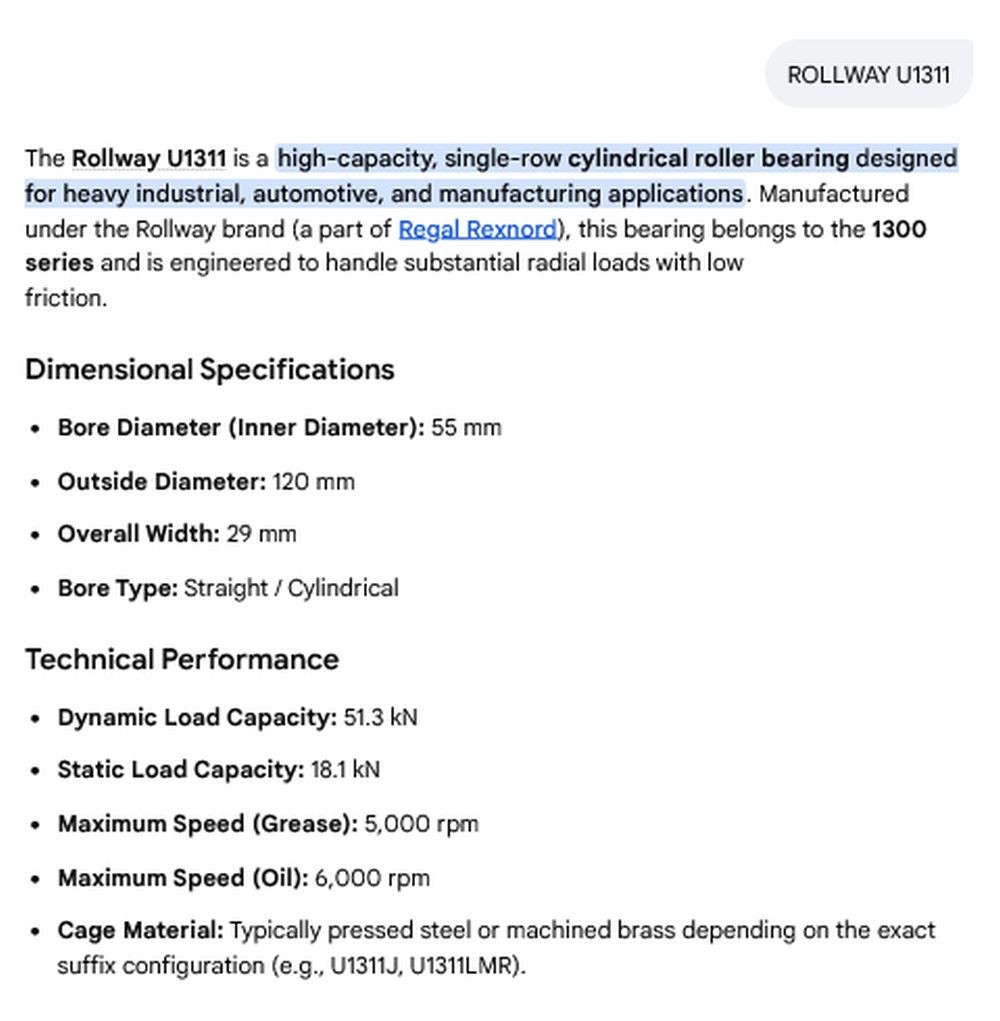
Task: Click the Maximum Speed (Grease) 5,000 rpm item
Action: click(268, 824)
